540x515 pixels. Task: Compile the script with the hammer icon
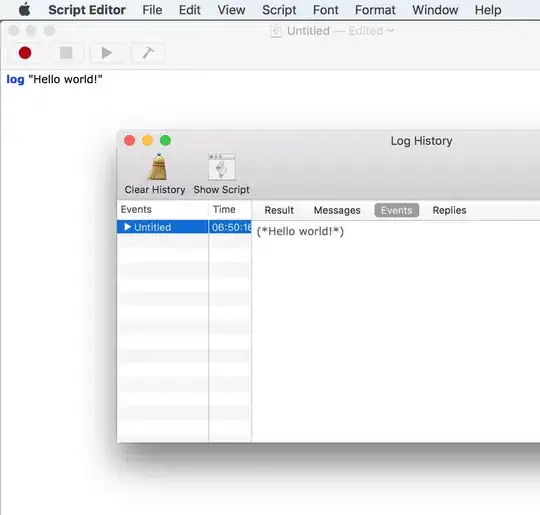[x=148, y=53]
